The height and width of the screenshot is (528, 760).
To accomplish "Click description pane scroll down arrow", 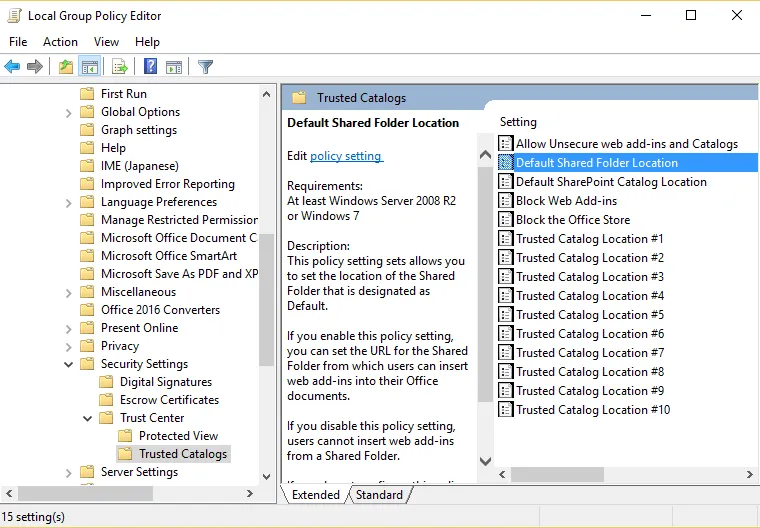I will point(485,461).
